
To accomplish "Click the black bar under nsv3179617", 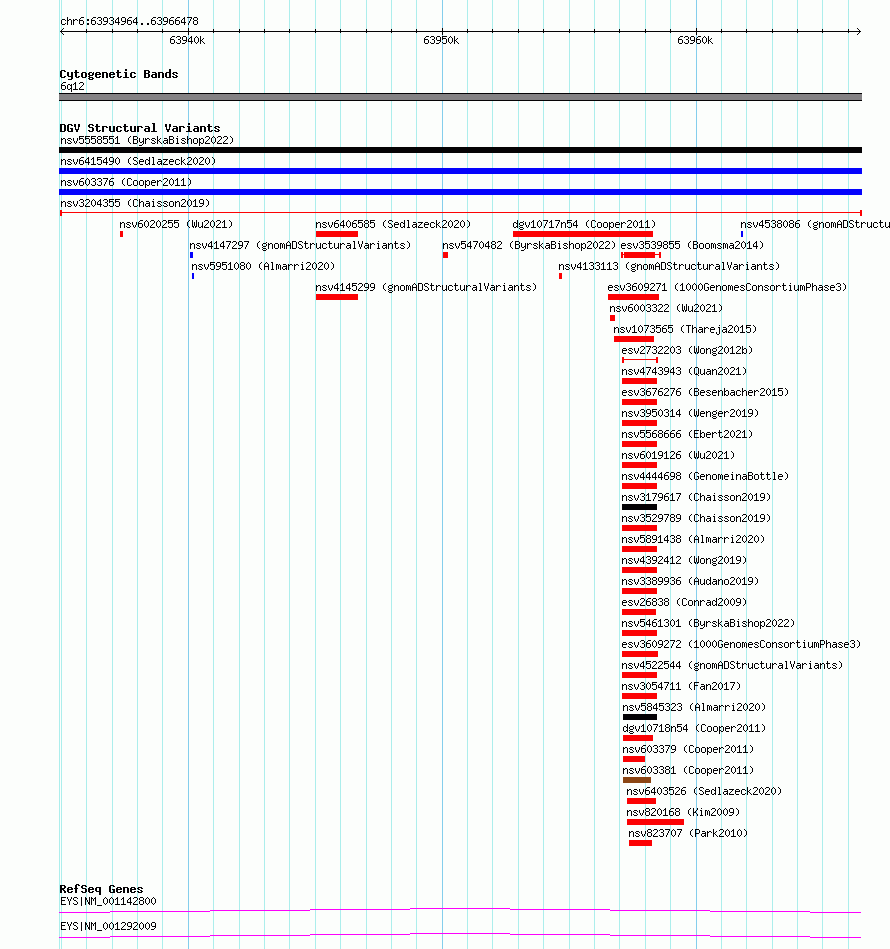I will (x=639, y=507).
